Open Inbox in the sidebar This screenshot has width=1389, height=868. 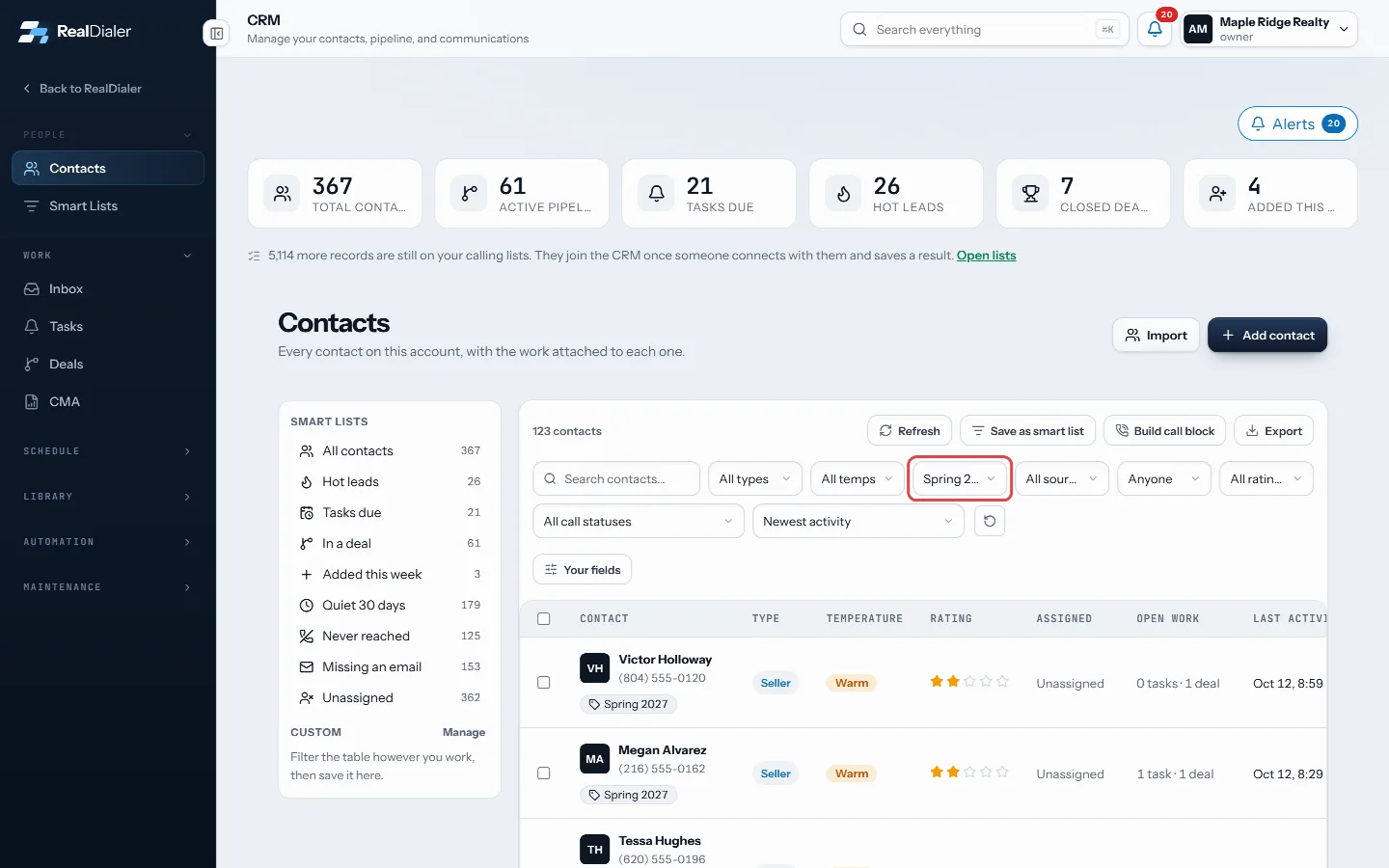[108, 289]
